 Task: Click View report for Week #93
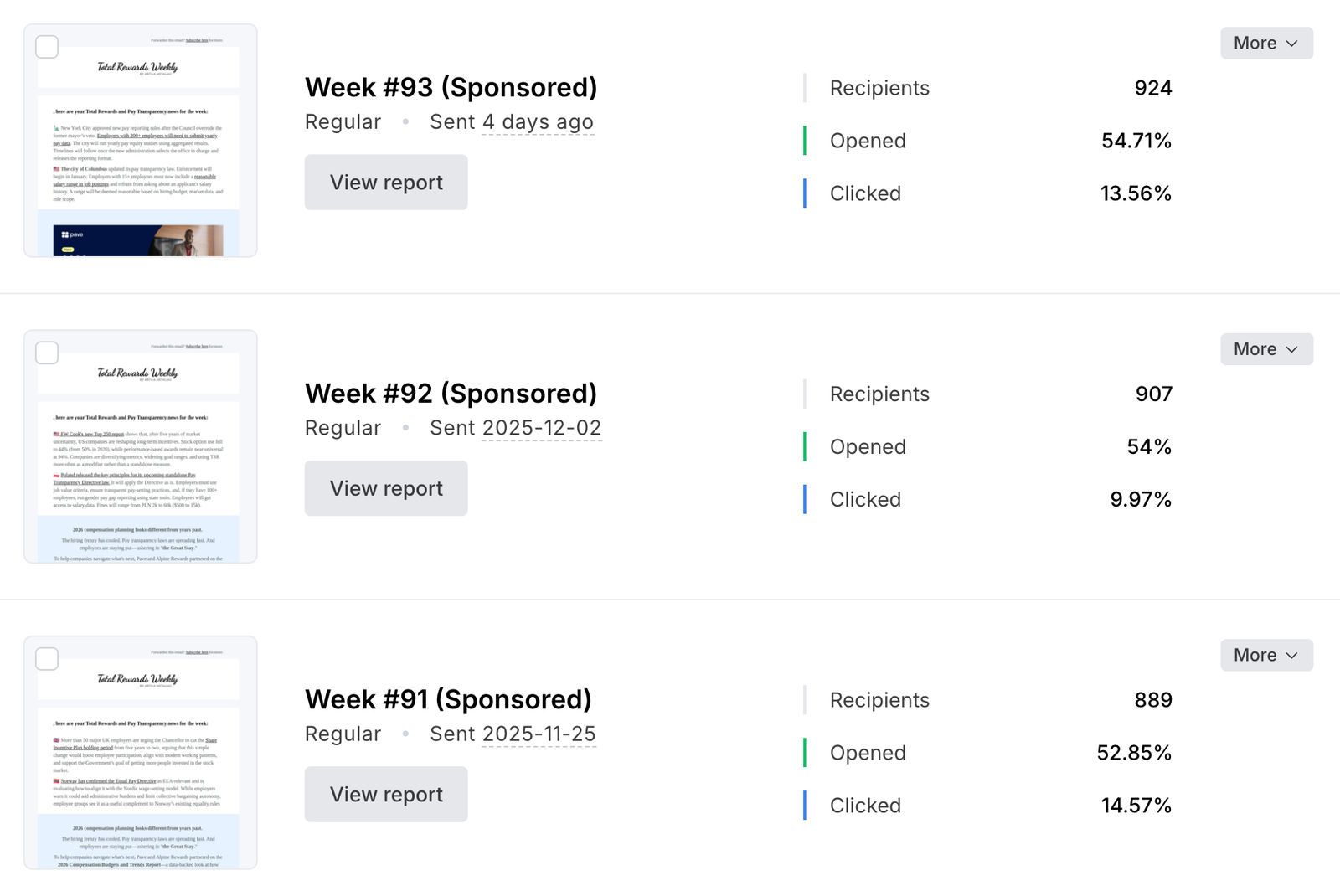click(385, 182)
